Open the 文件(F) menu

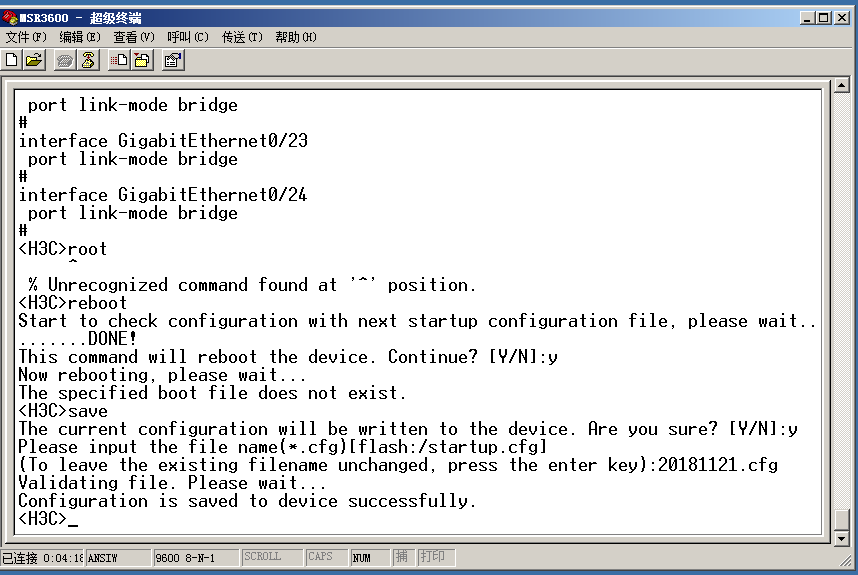(x=26, y=37)
